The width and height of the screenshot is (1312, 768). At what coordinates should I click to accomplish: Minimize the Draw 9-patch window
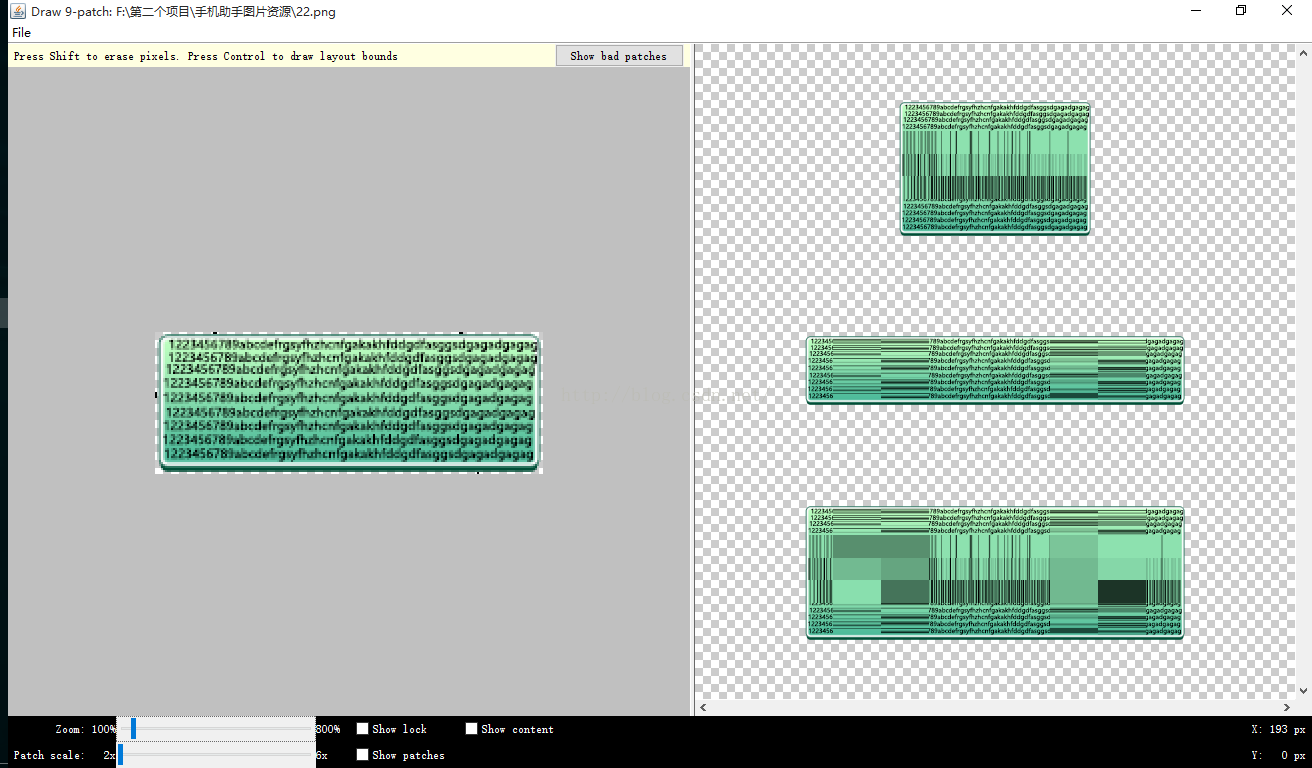tap(1195, 11)
